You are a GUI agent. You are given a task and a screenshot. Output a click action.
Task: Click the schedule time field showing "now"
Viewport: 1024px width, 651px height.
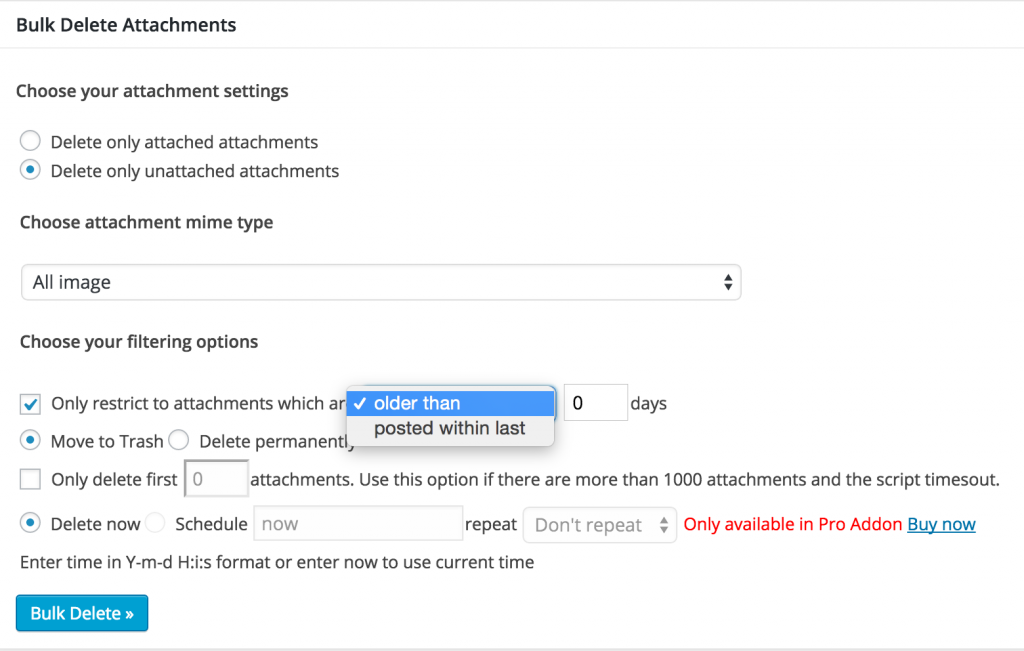click(357, 523)
